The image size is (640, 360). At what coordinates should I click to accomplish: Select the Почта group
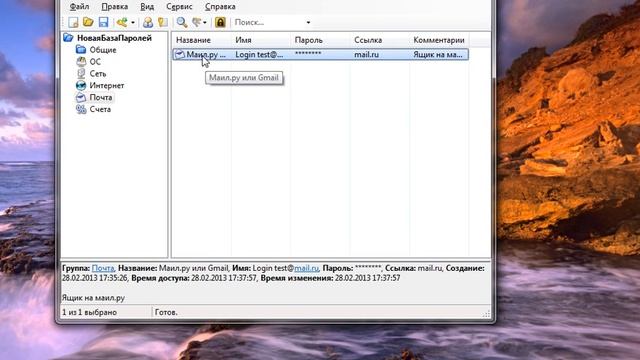[x=101, y=97]
